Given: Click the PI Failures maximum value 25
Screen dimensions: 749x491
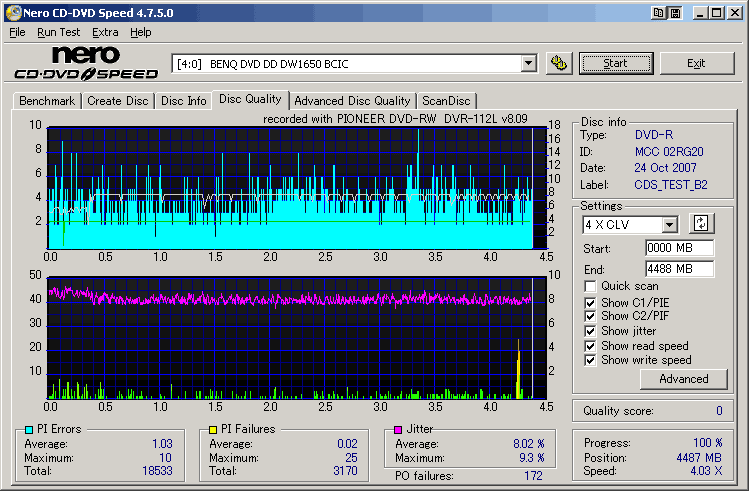Looking at the screenshot, I should click(x=351, y=458).
